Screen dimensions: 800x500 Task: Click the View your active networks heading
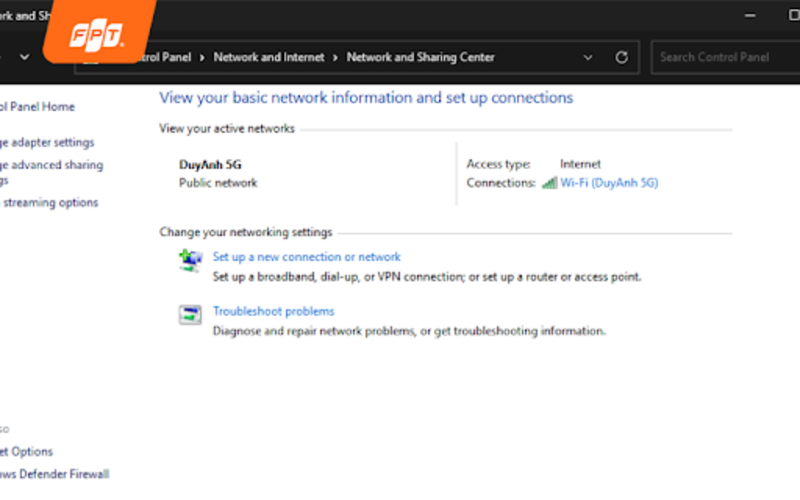coord(227,129)
